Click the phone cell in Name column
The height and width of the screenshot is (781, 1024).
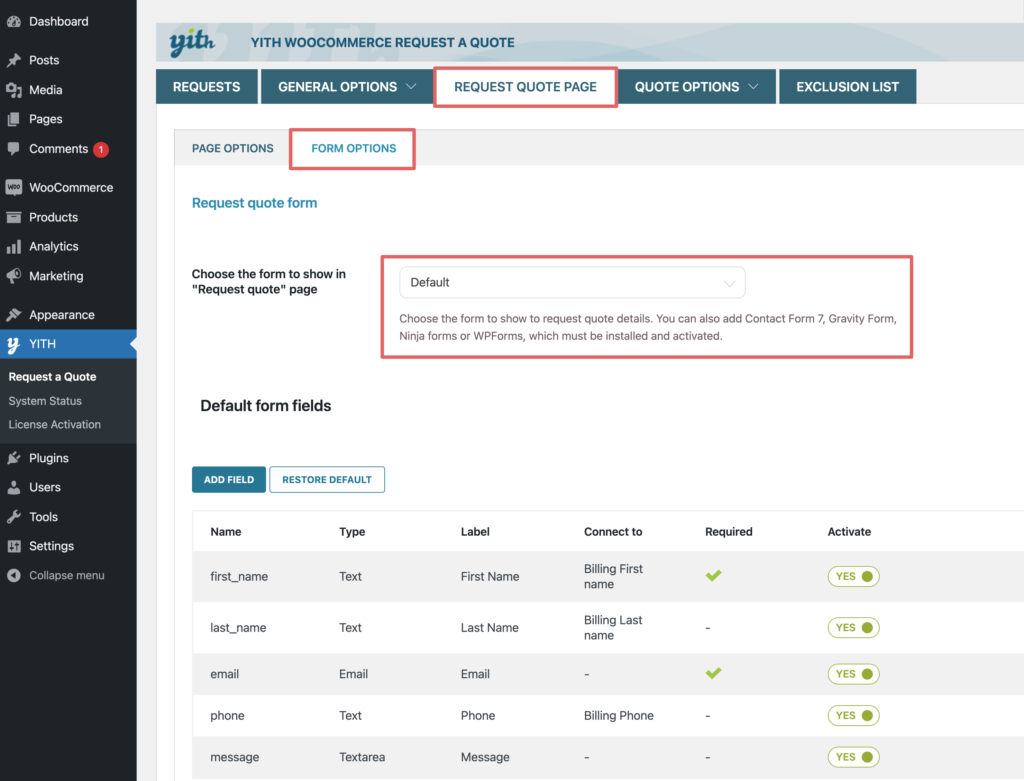[227, 716]
